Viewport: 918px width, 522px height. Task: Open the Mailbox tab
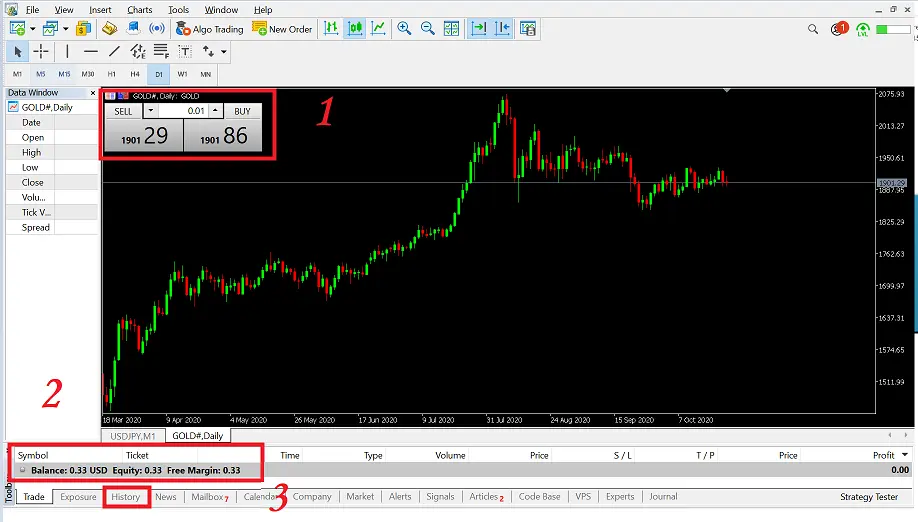210,496
